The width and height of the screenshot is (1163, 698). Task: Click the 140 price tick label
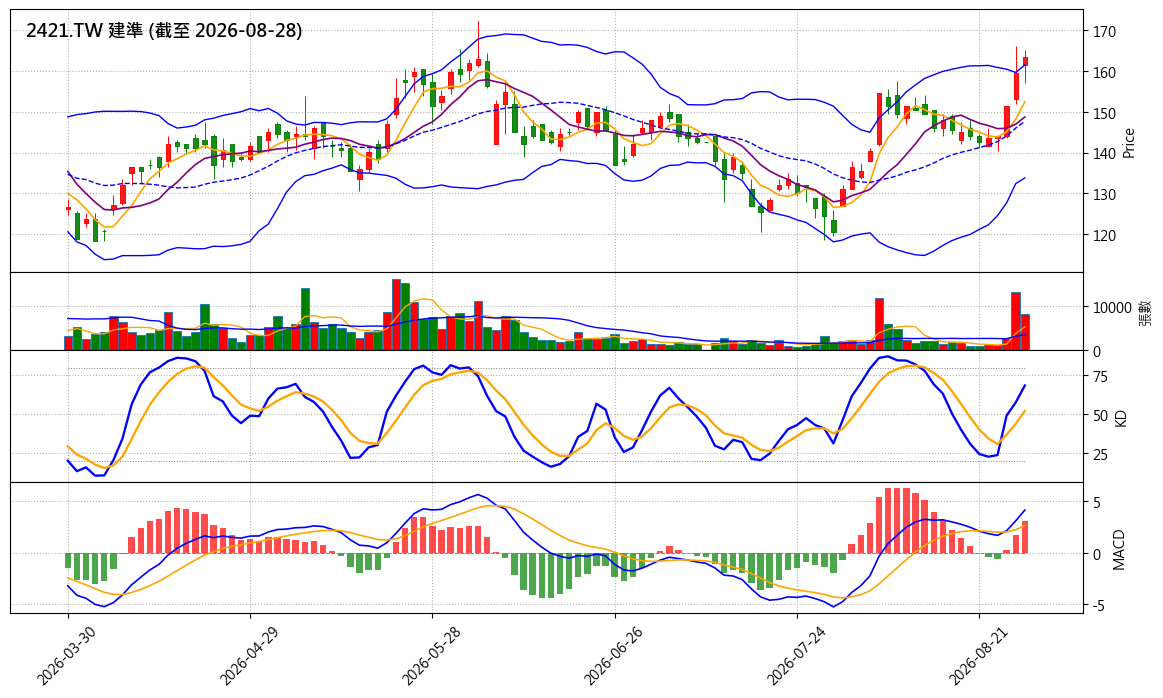tap(1104, 154)
